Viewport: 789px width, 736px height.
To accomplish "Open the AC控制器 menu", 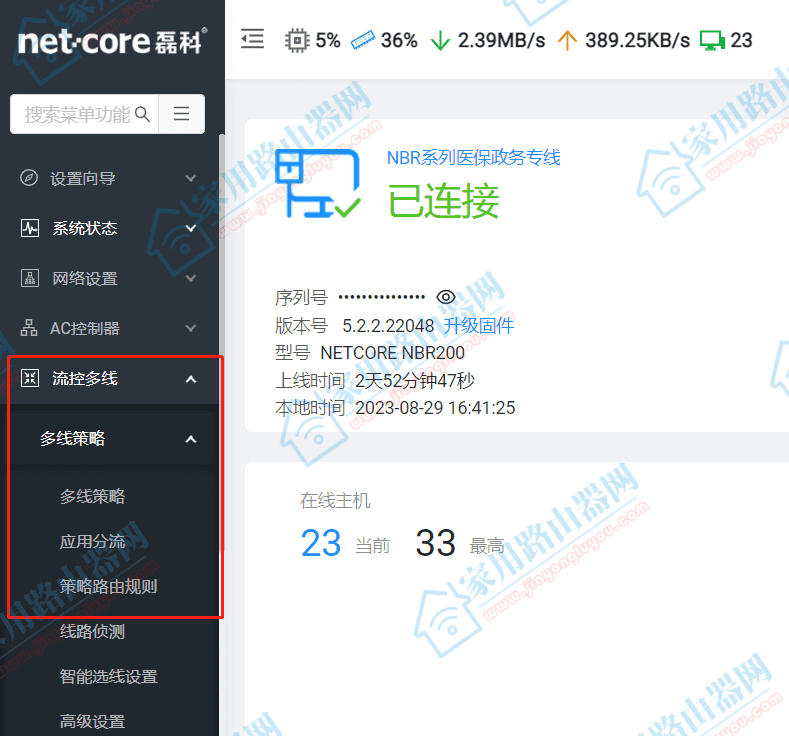I will pyautogui.click(x=109, y=328).
